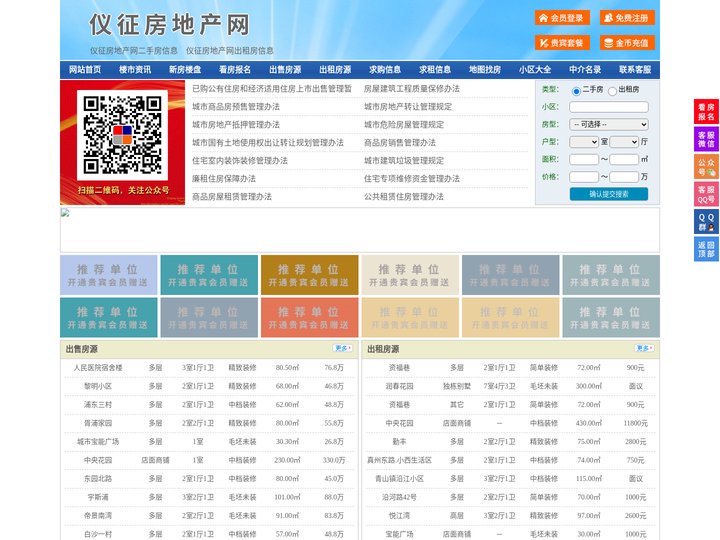
Task: Click 更多 in 出售房源 header
Action: (x=343, y=349)
